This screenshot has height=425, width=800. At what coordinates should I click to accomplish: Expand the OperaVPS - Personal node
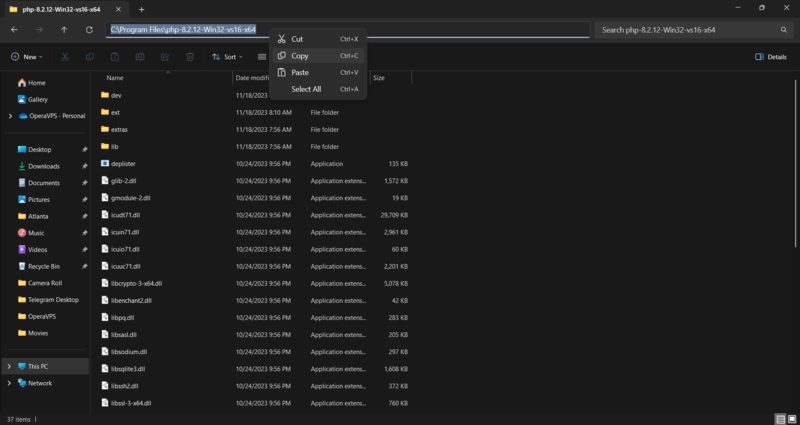pos(10,116)
